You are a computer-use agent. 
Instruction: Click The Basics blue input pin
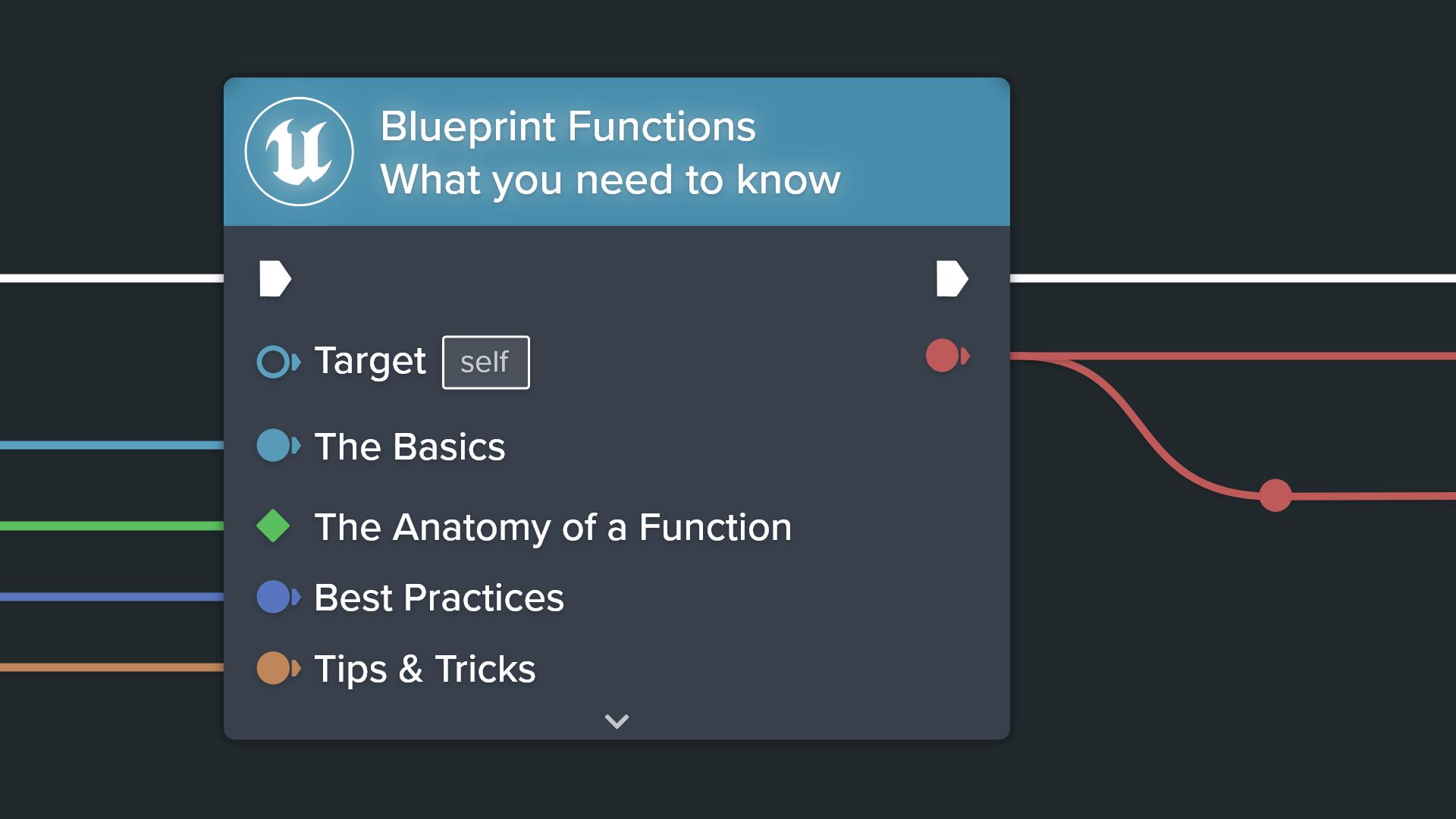coord(277,446)
